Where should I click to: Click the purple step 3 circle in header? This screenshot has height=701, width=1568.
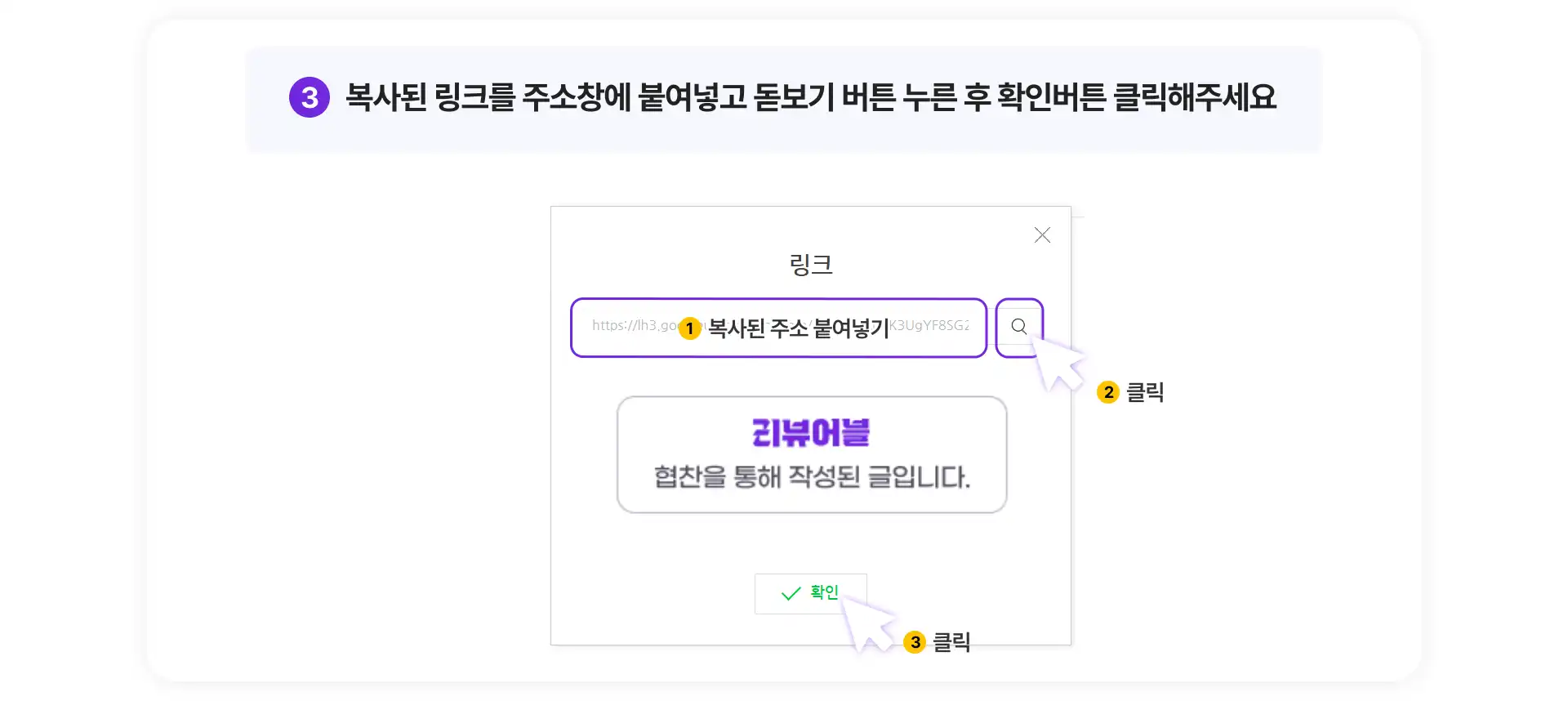310,97
